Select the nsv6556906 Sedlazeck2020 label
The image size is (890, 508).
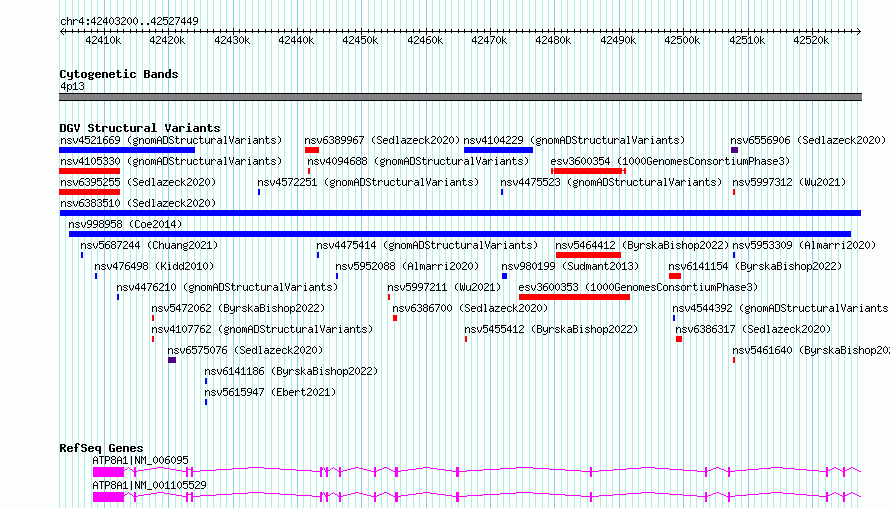(x=808, y=140)
